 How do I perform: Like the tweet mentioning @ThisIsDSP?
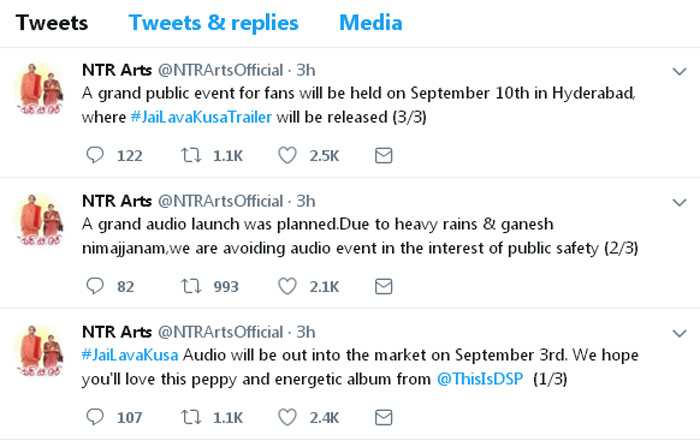point(287,417)
